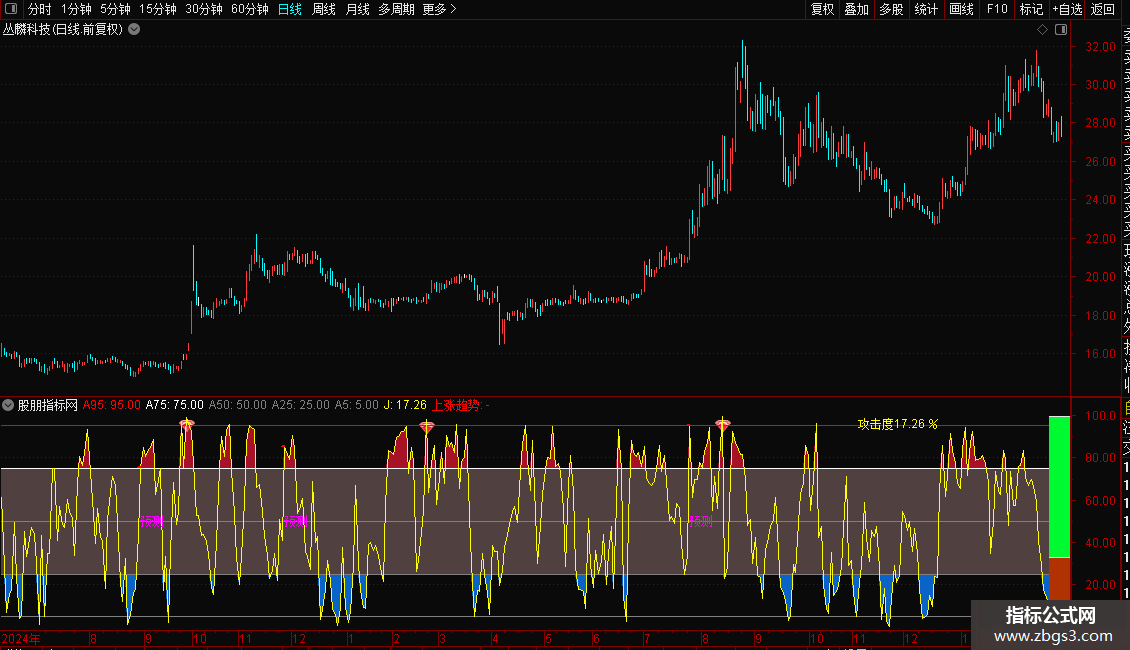Image resolution: width=1130 pixels, height=650 pixels.
Task: Open the 统计 statistics tool
Action: pos(926,9)
